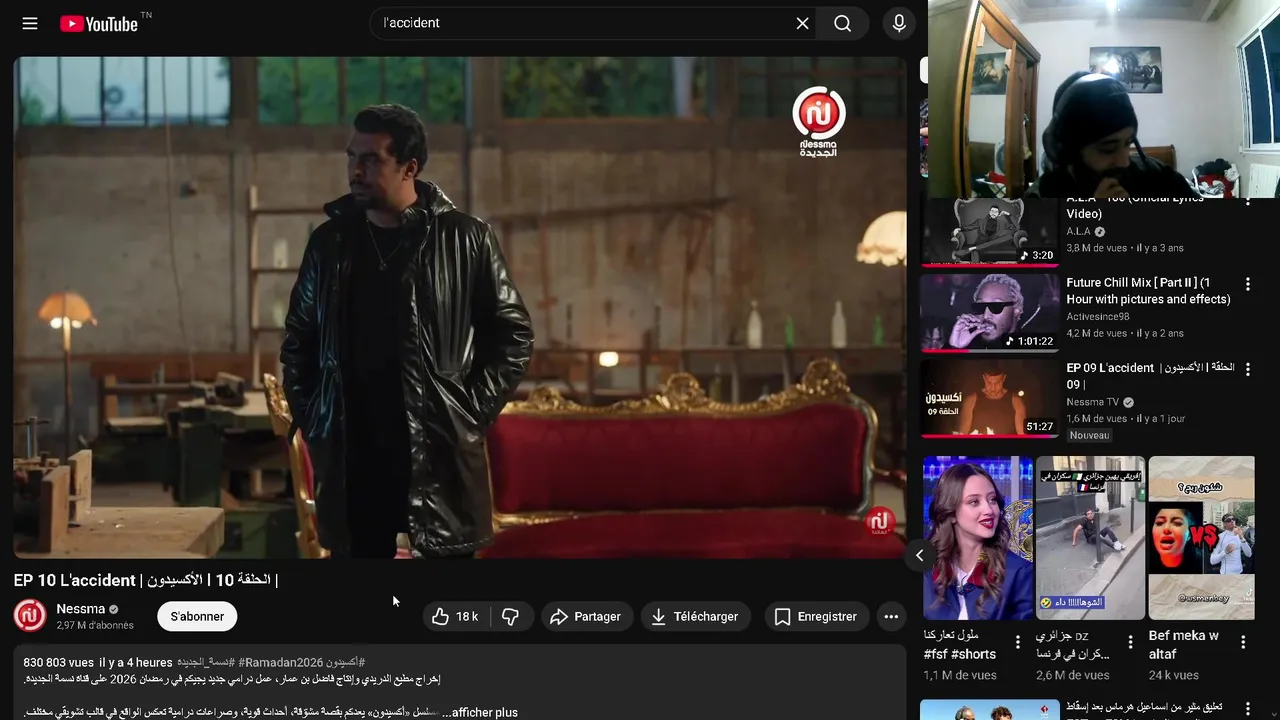Share the video via Partager
This screenshot has width=1280, height=720.
586,616
